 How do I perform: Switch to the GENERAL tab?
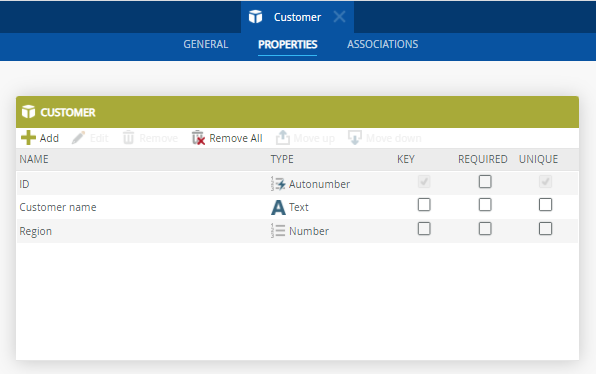[206, 44]
